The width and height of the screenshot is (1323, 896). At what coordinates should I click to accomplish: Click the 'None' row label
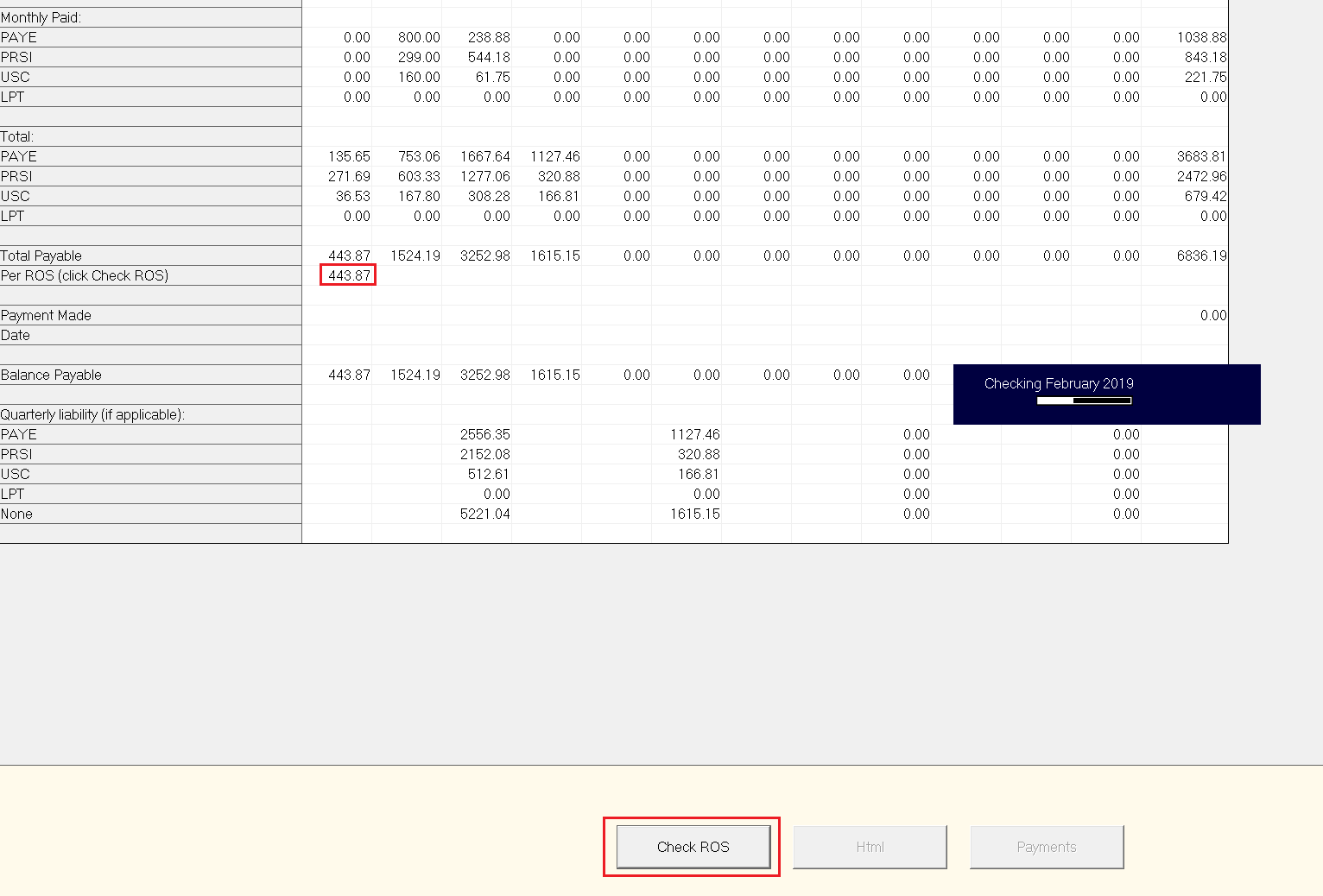click(x=16, y=514)
